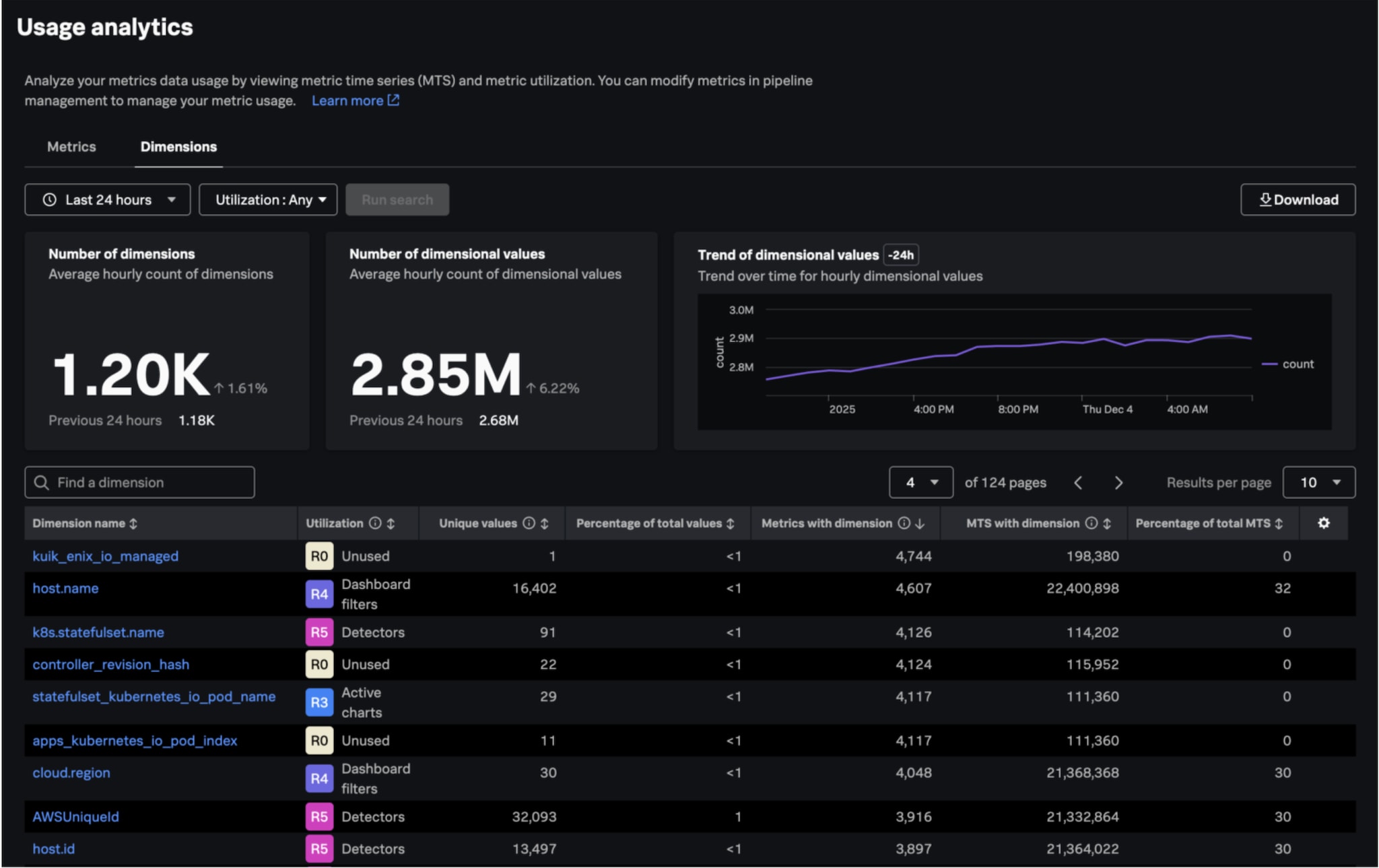Select the Dimensions tab
Image resolution: width=1379 pixels, height=868 pixels.
pyautogui.click(x=178, y=147)
